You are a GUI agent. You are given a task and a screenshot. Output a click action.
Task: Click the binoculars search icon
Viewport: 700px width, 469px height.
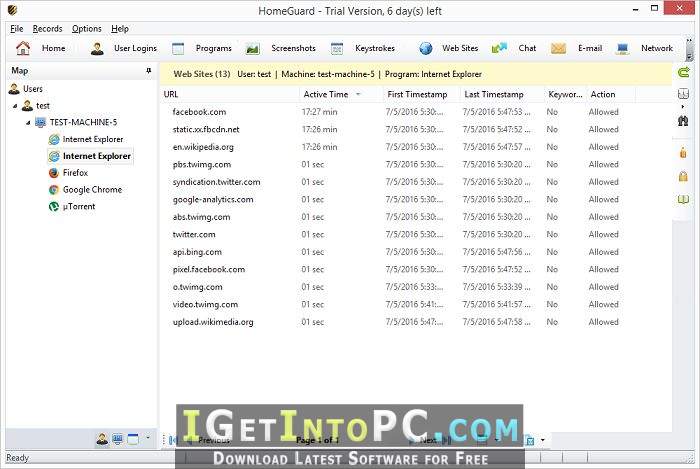(683, 120)
